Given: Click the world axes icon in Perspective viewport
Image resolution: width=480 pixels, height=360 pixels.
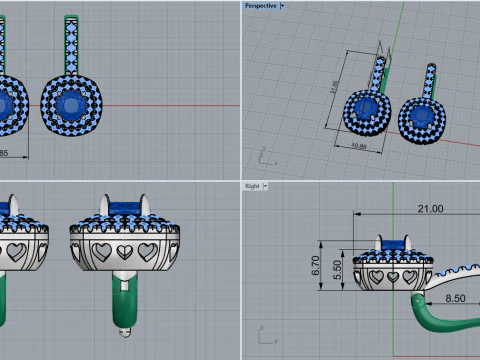Looking at the screenshot, I should tap(267, 156).
